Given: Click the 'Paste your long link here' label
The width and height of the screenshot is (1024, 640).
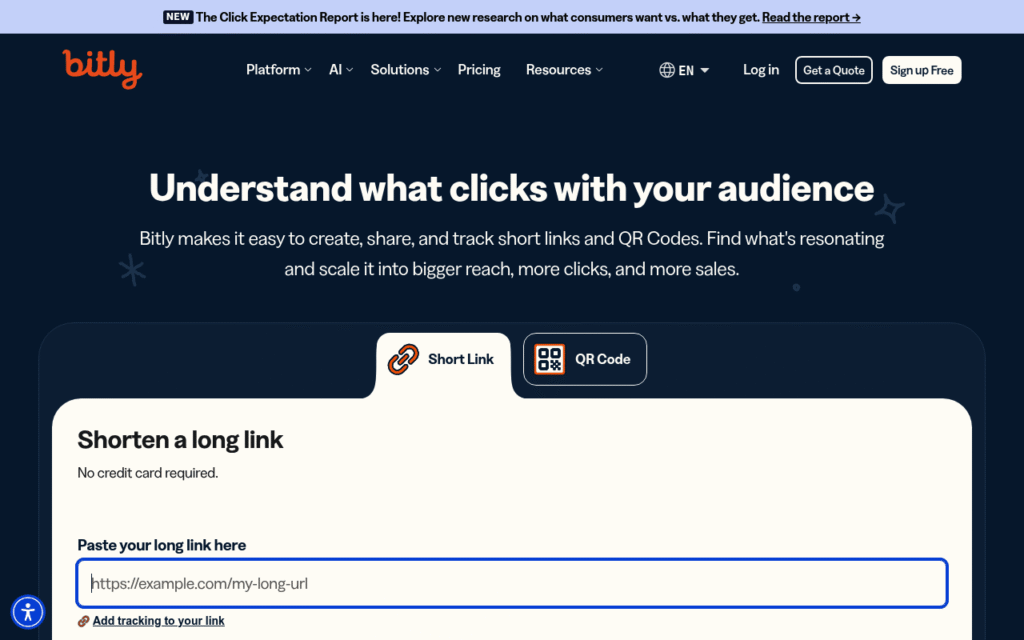Looking at the screenshot, I should [161, 545].
